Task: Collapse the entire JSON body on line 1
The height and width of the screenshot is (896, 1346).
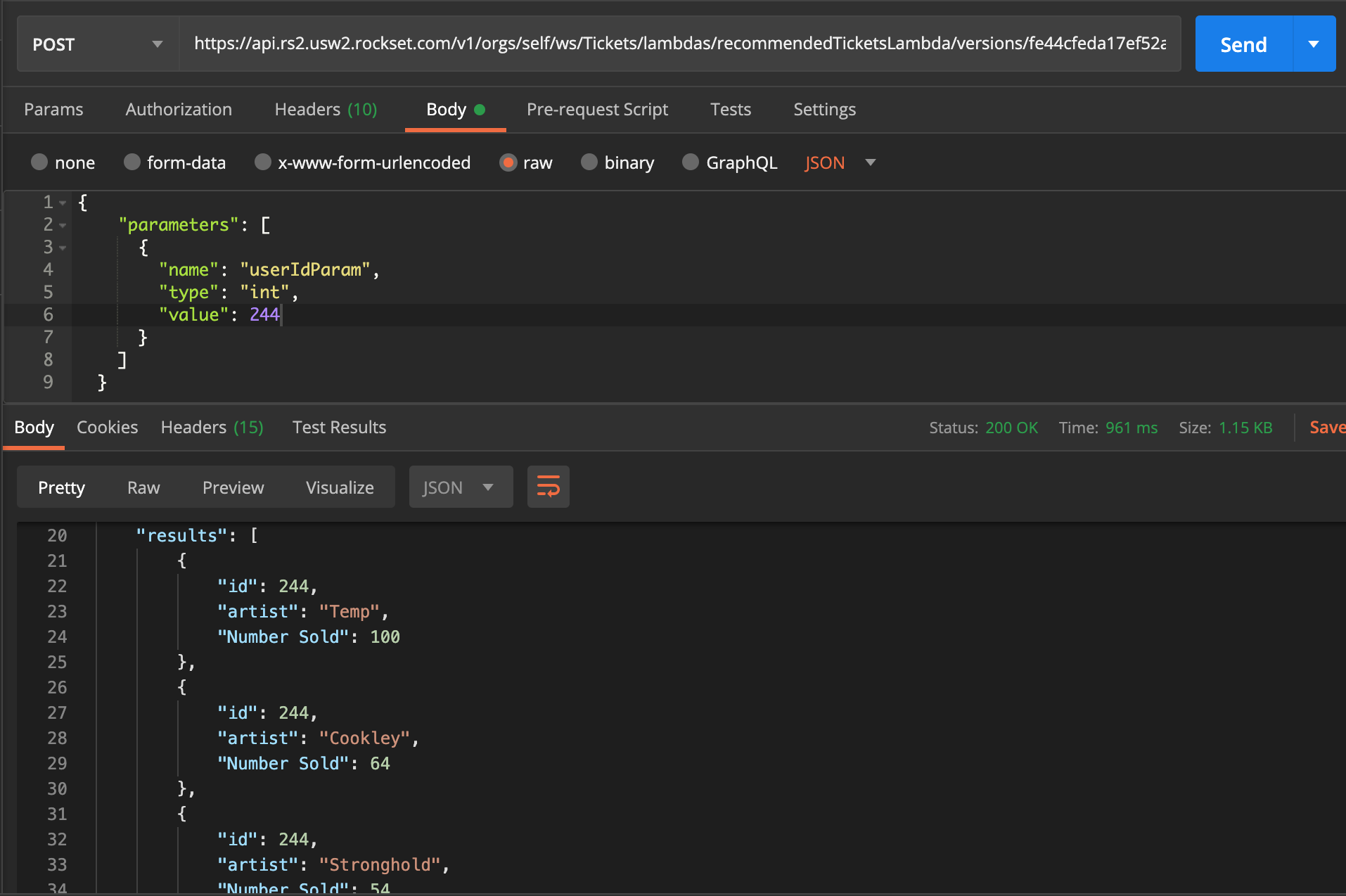Action: pyautogui.click(x=62, y=202)
